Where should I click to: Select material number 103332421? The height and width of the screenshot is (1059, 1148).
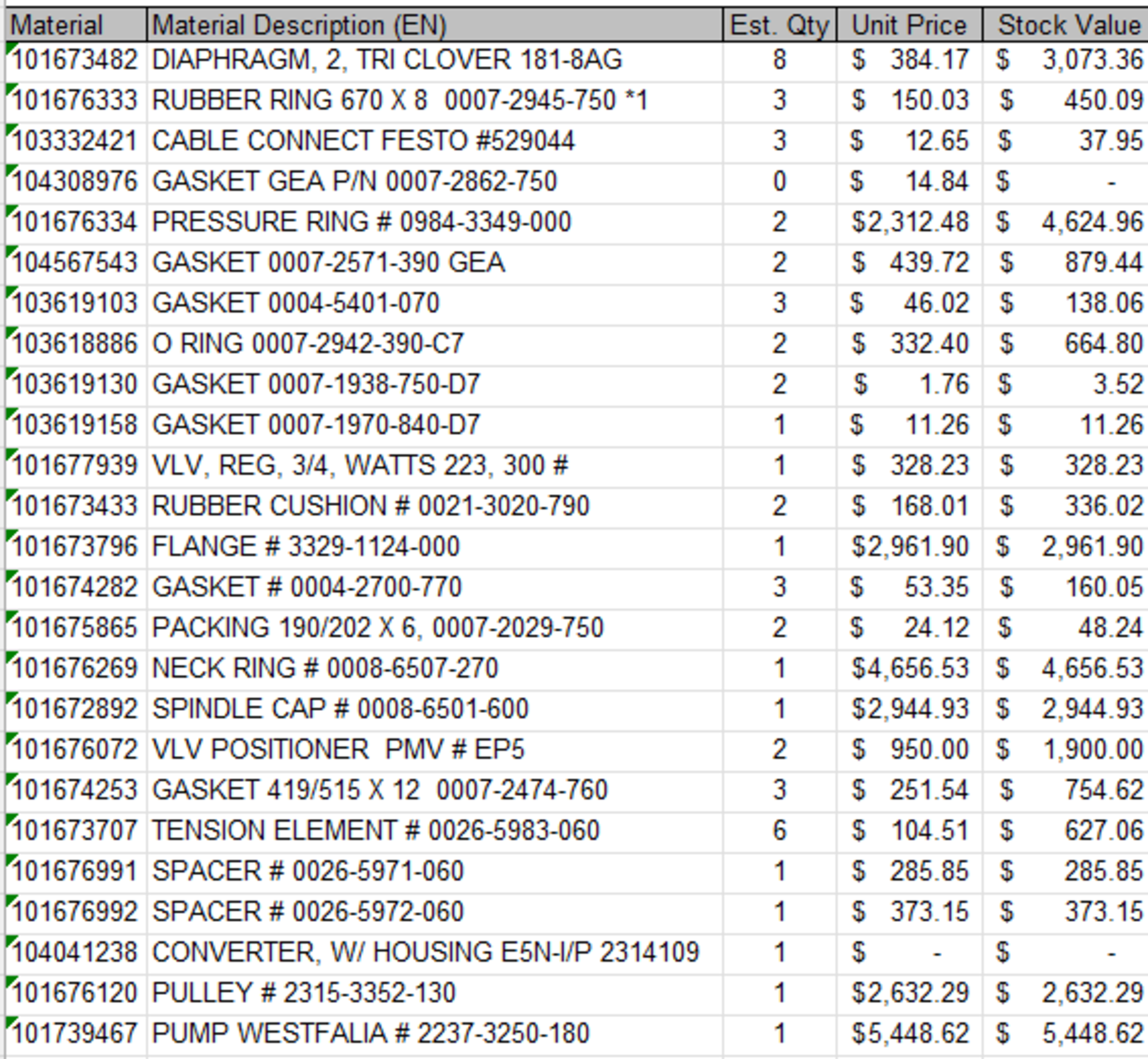(x=75, y=144)
